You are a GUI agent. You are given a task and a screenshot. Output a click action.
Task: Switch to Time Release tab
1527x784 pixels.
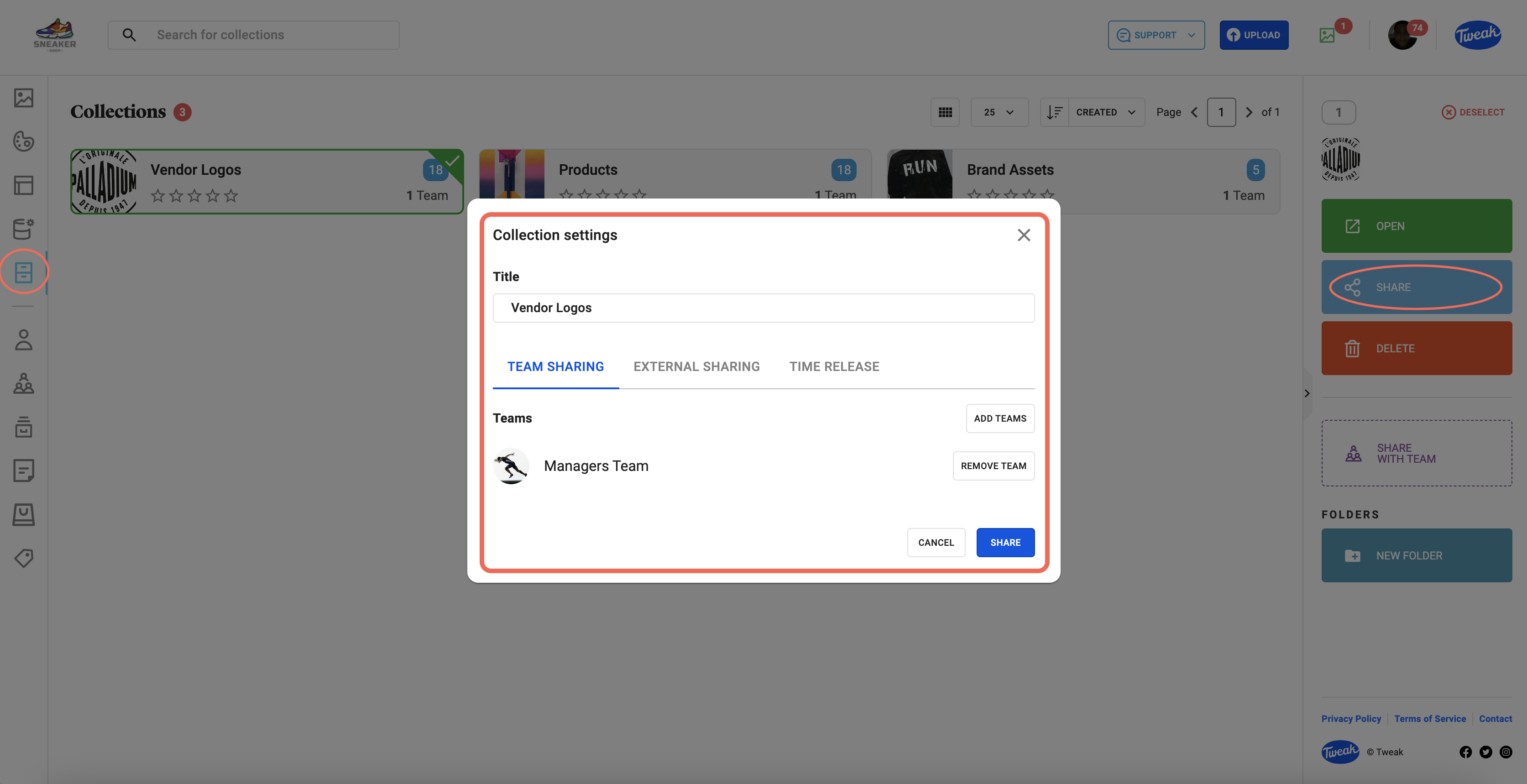834,366
